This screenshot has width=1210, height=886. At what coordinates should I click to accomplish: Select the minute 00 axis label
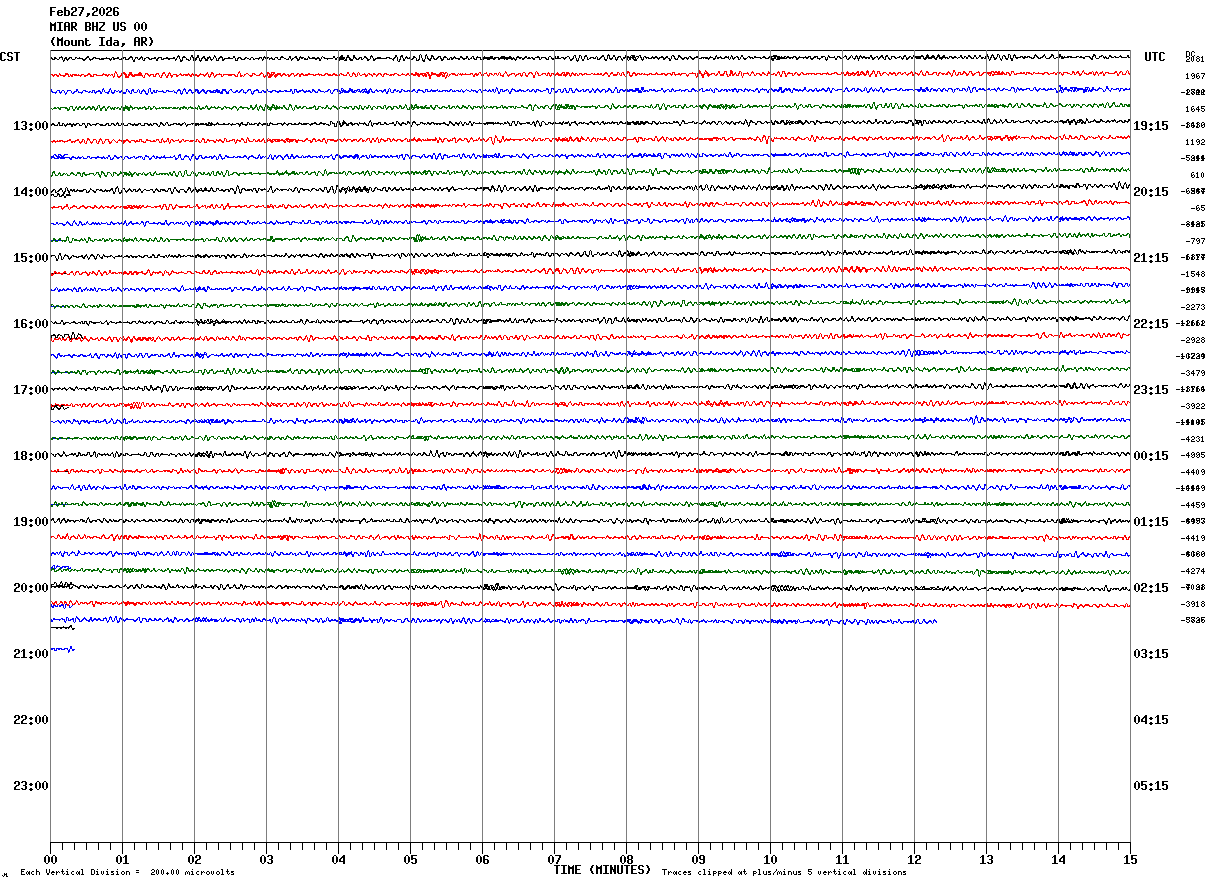pyautogui.click(x=50, y=859)
